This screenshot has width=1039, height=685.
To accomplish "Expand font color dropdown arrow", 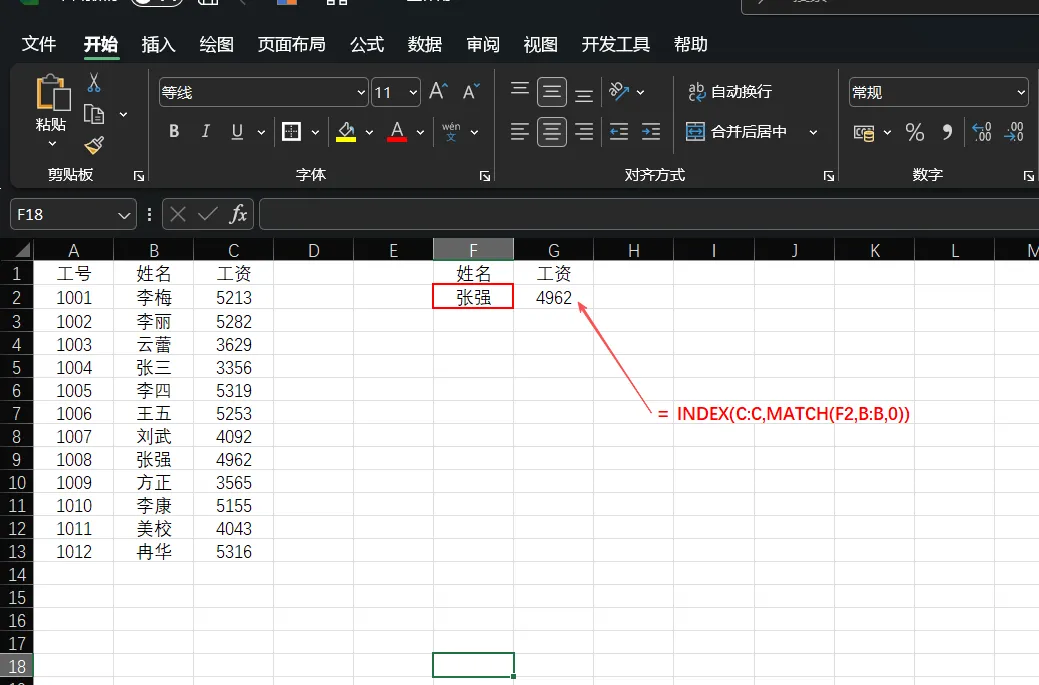I will click(420, 132).
